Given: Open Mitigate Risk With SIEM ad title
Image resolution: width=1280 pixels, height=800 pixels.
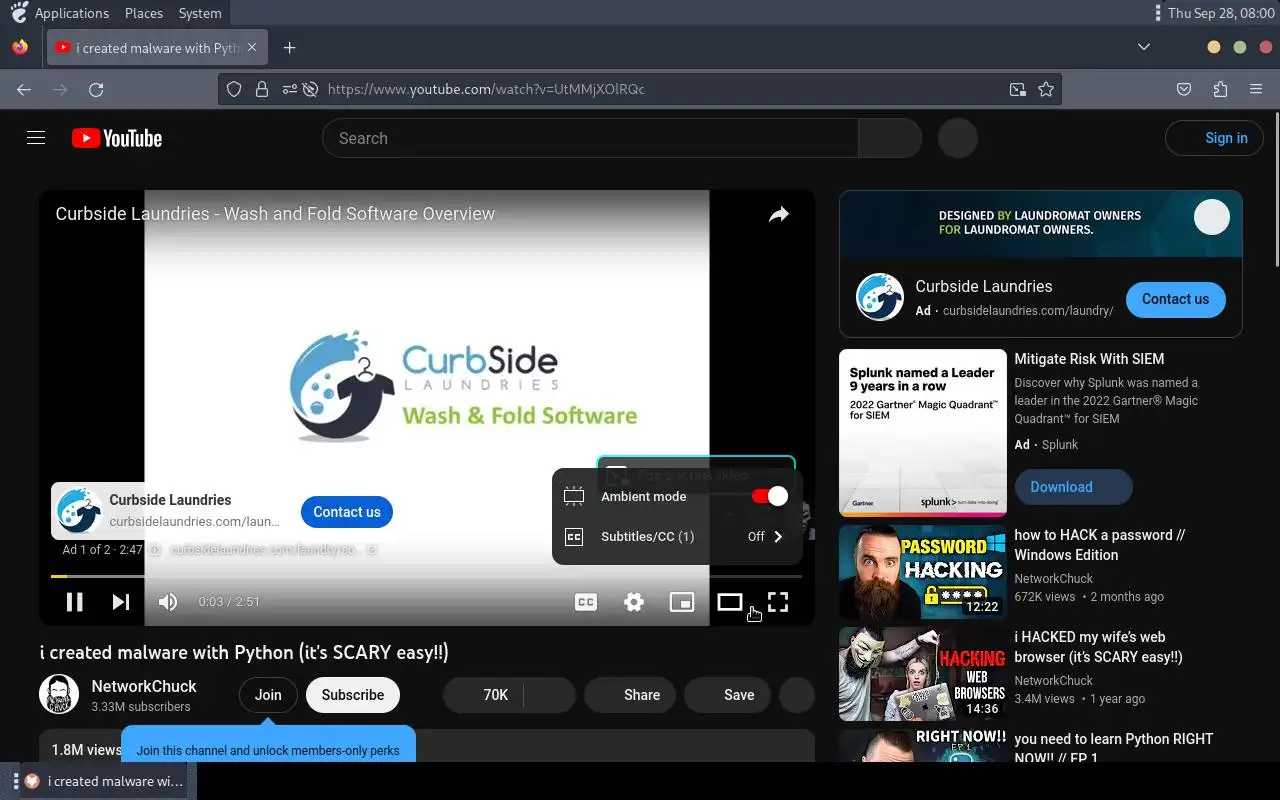Looking at the screenshot, I should [x=1089, y=359].
